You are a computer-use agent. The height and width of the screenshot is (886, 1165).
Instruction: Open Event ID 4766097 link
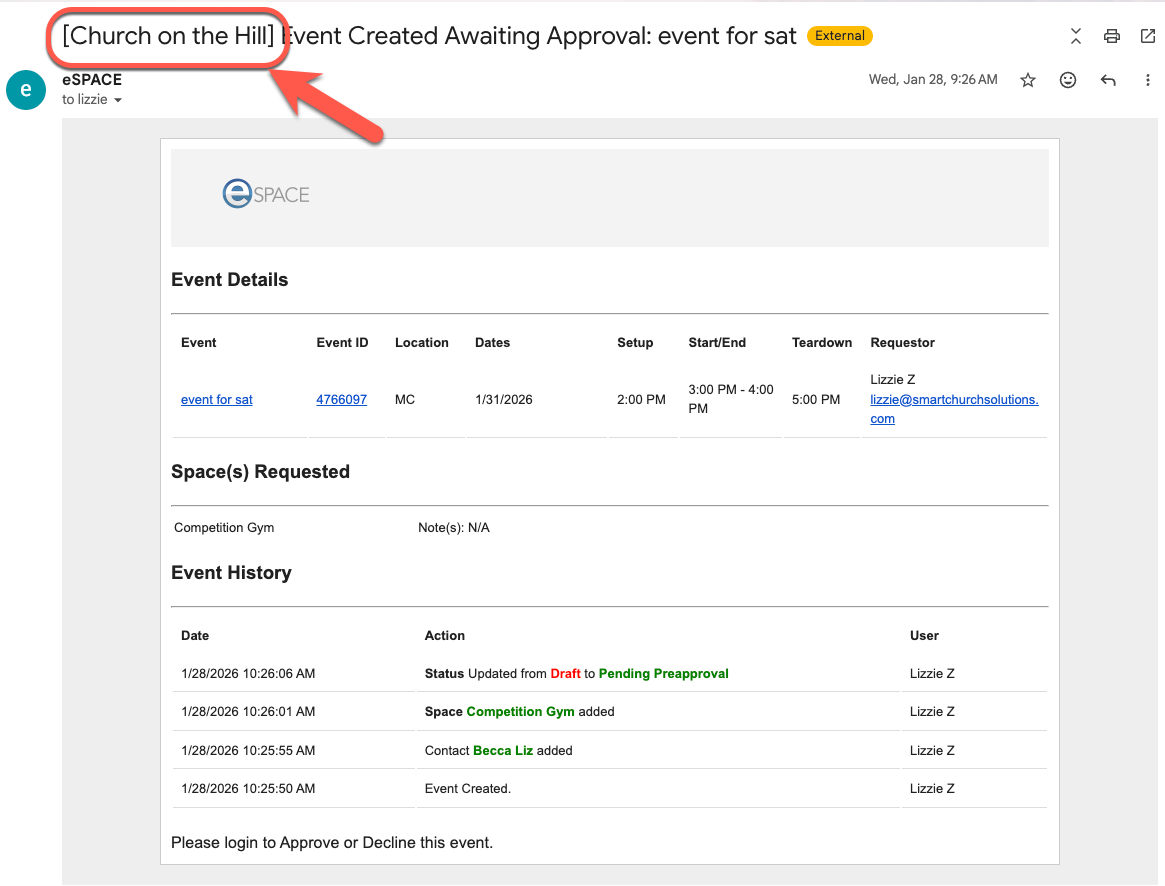[x=341, y=399]
